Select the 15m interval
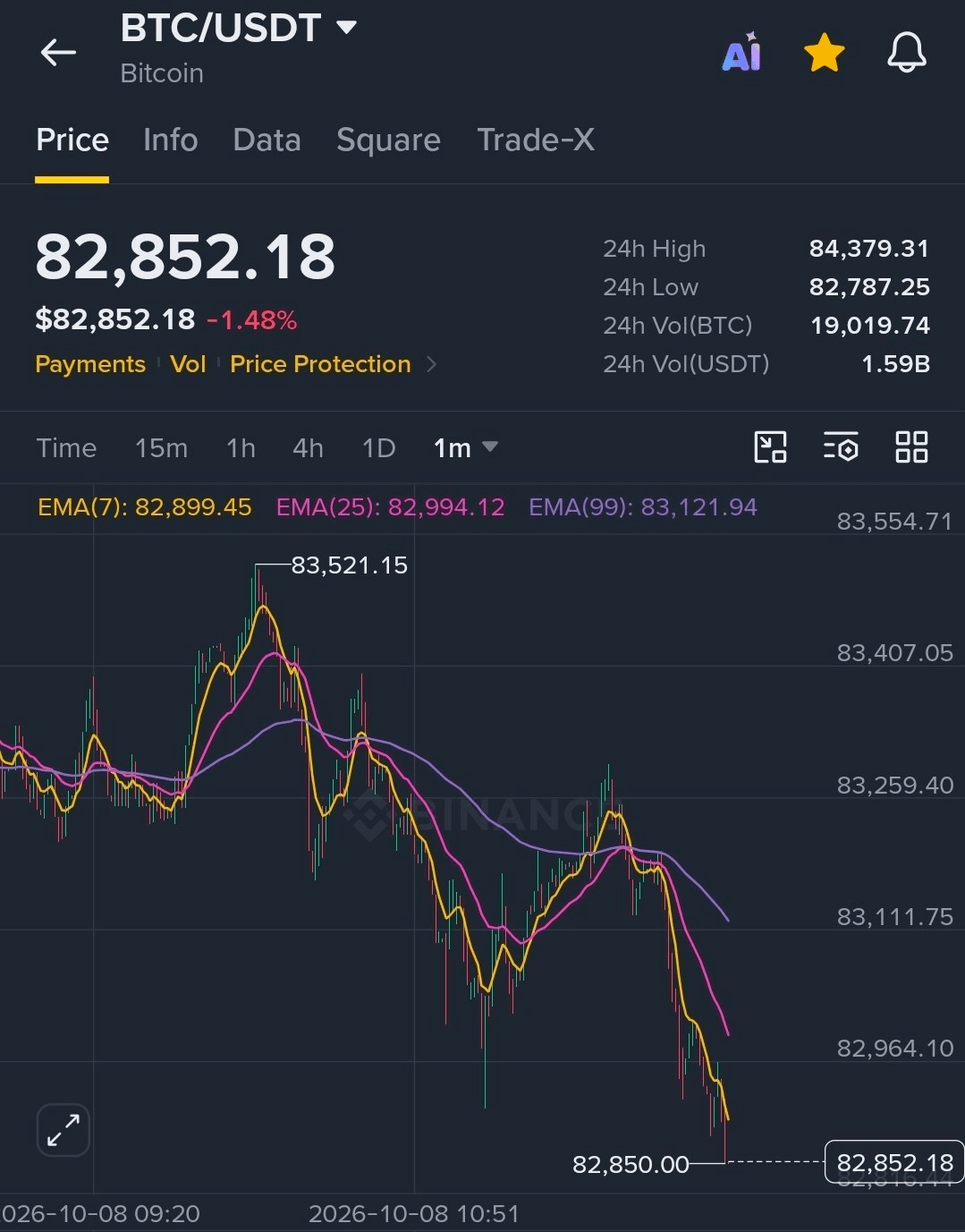Viewport: 965px width, 1232px height. point(161,447)
